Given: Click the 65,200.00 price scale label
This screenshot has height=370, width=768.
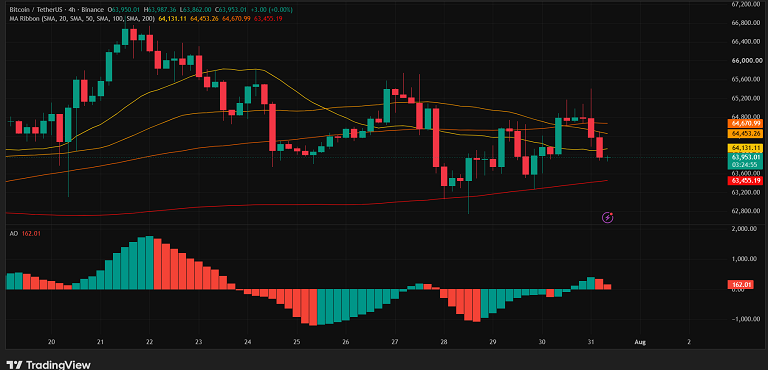Looking at the screenshot, I should [745, 99].
